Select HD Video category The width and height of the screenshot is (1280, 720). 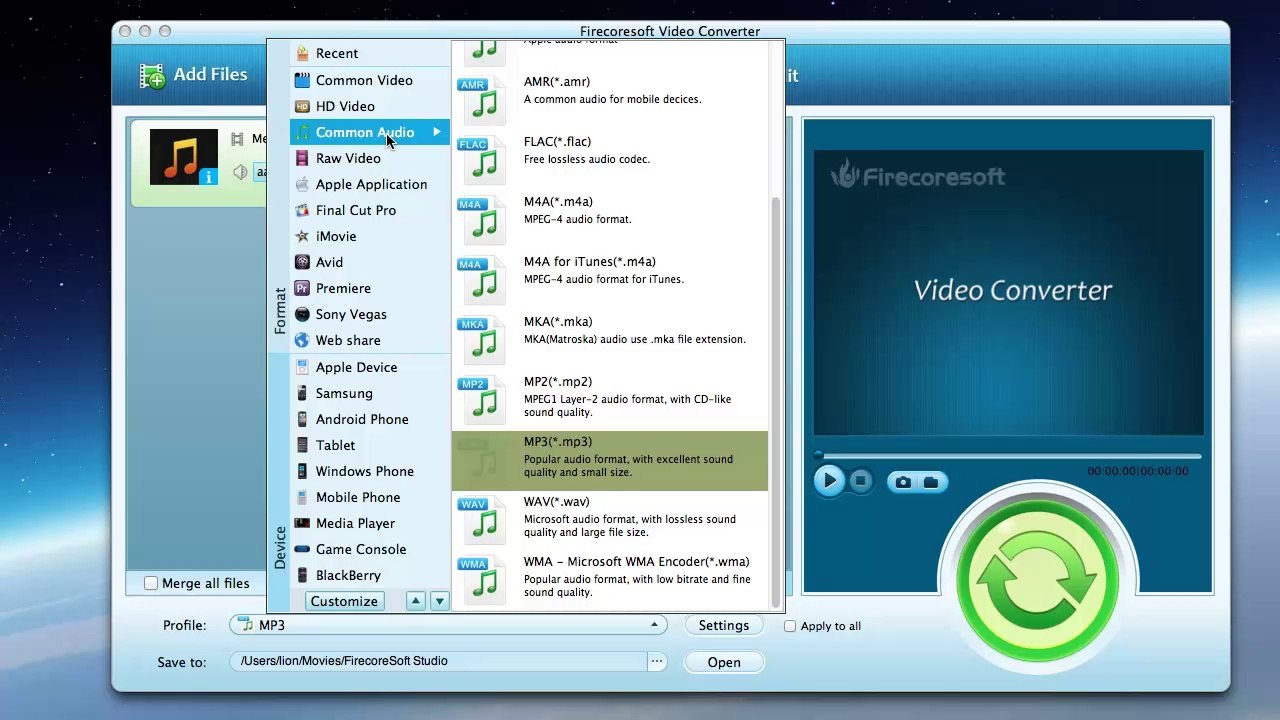point(370,106)
